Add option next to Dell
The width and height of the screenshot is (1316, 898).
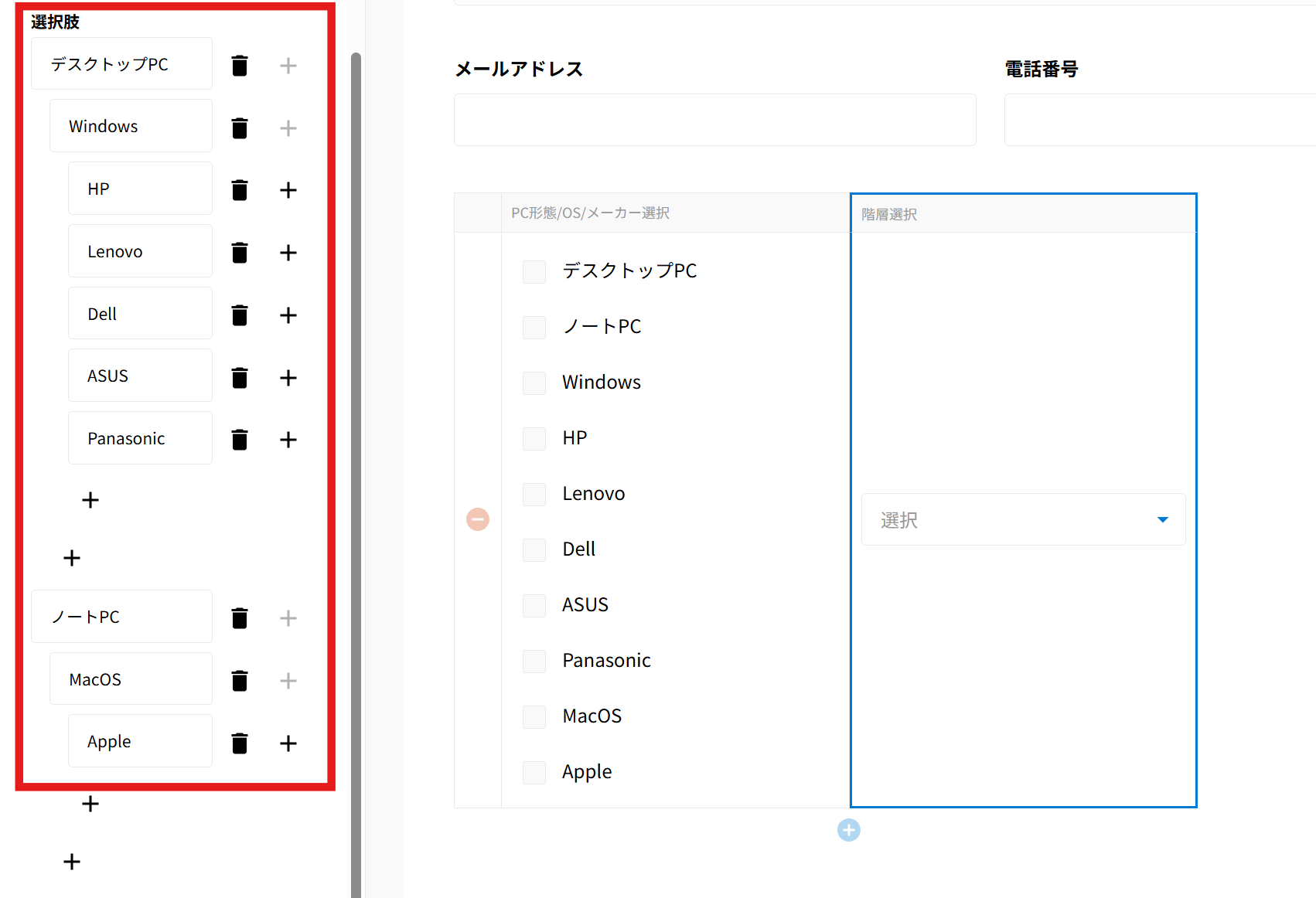click(288, 315)
